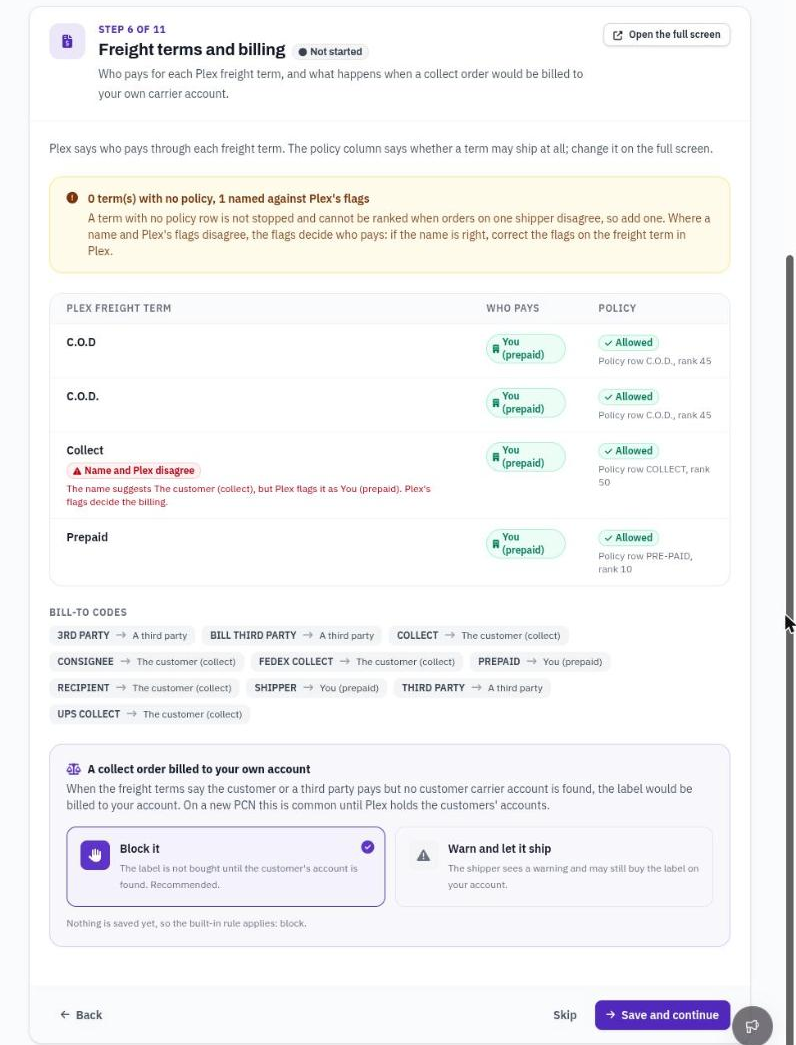Image resolution: width=796 pixels, height=1045 pixels.
Task: Click the checked circle on Block it card
Action: [x=367, y=847]
